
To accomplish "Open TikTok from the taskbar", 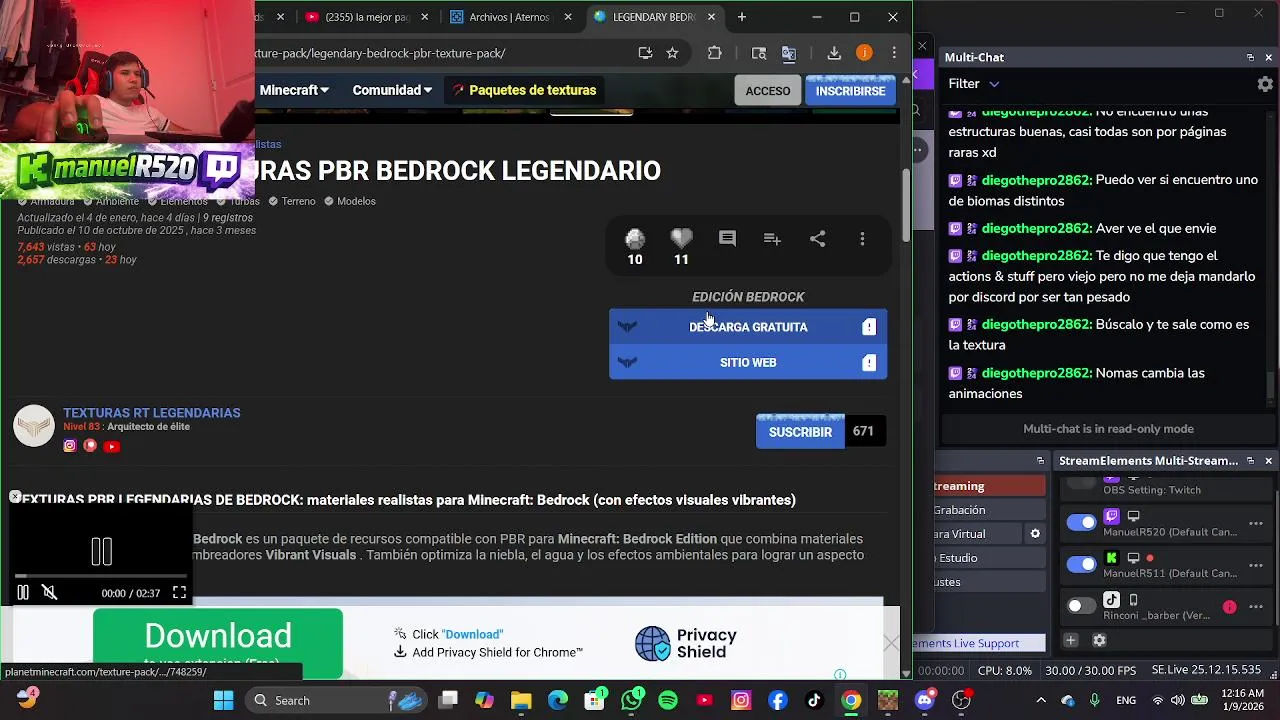I will pos(814,700).
